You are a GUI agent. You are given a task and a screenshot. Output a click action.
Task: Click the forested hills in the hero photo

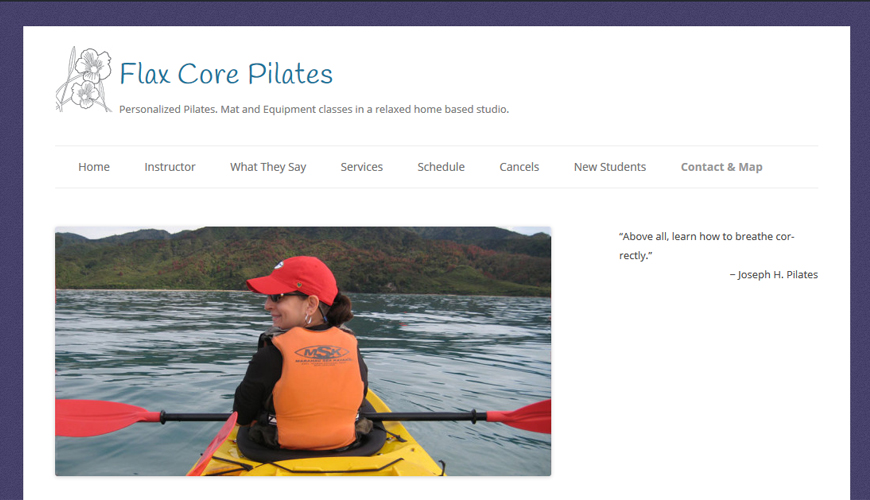click(x=303, y=260)
